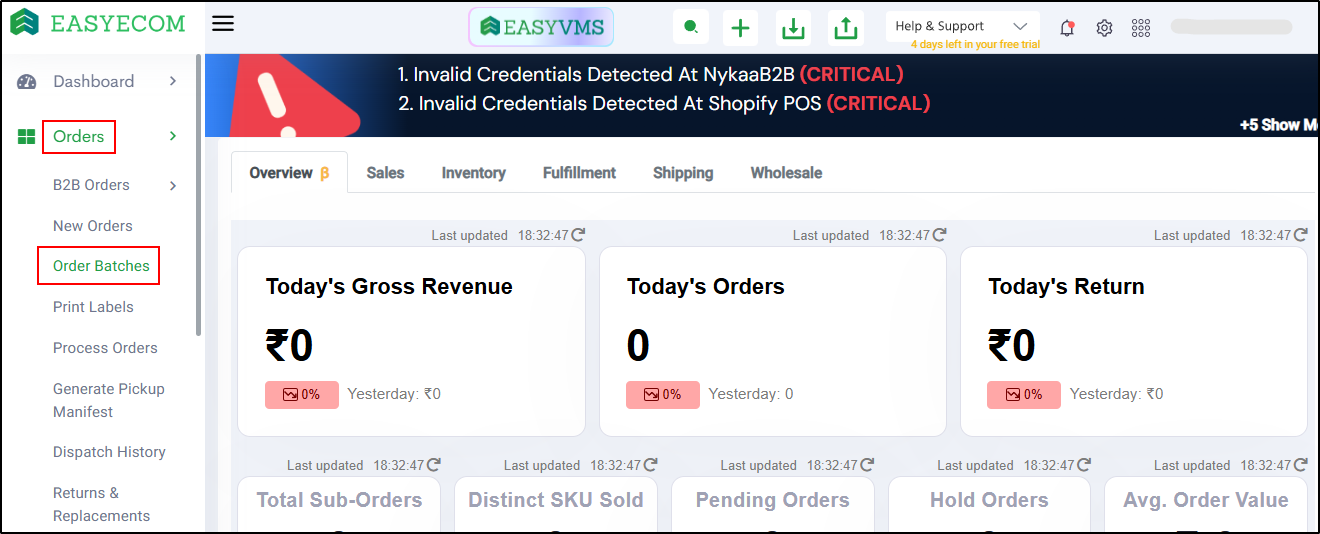Click the Orders grid icon in sidebar

coord(27,137)
